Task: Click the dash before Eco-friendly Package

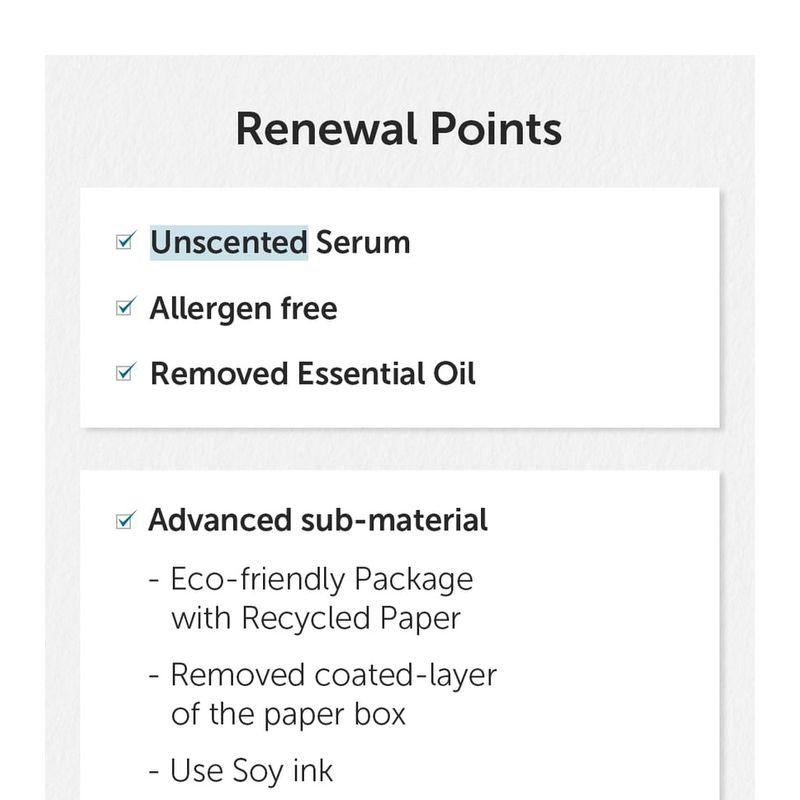Action: coord(154,581)
